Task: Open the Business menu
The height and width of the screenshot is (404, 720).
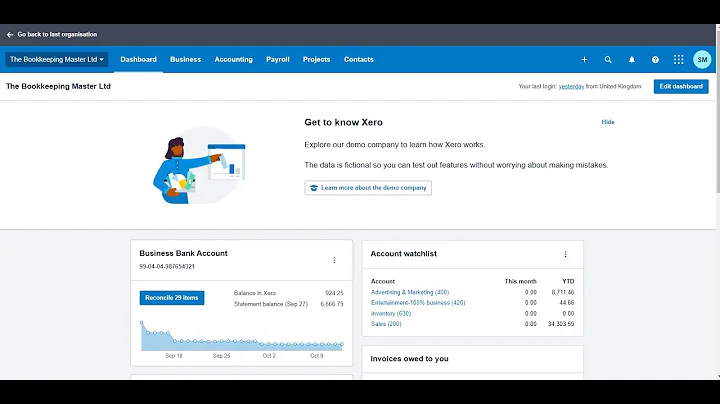Action: [x=186, y=60]
